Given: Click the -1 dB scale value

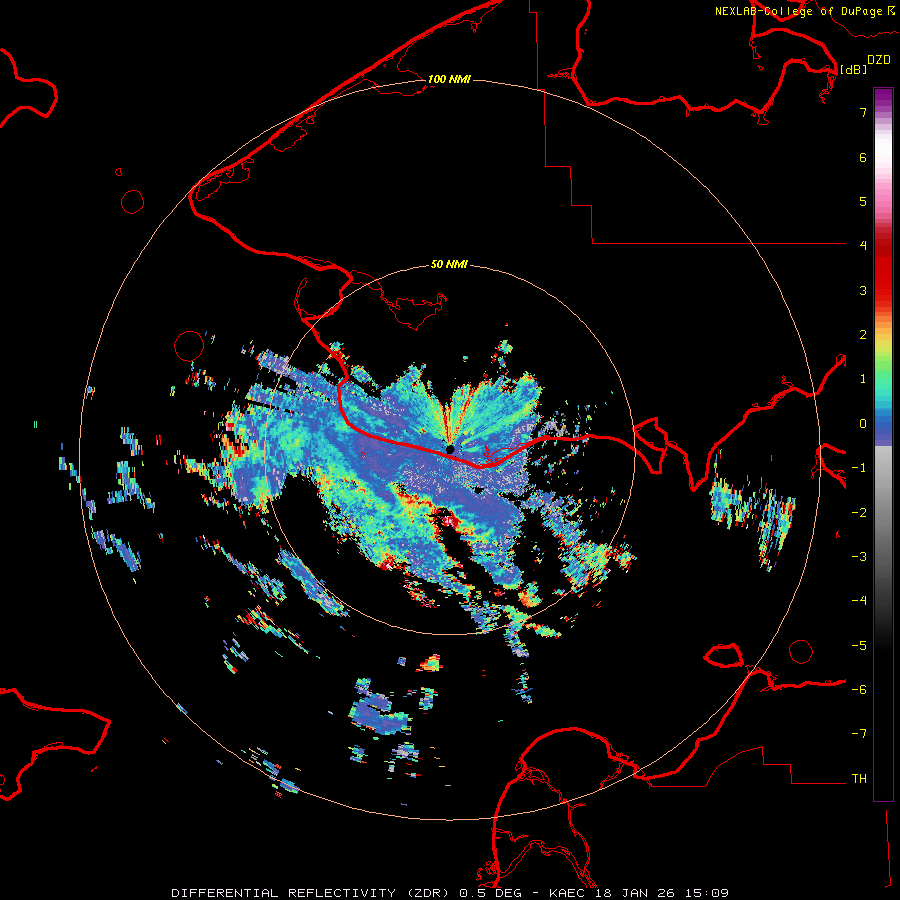Looking at the screenshot, I should [859, 468].
